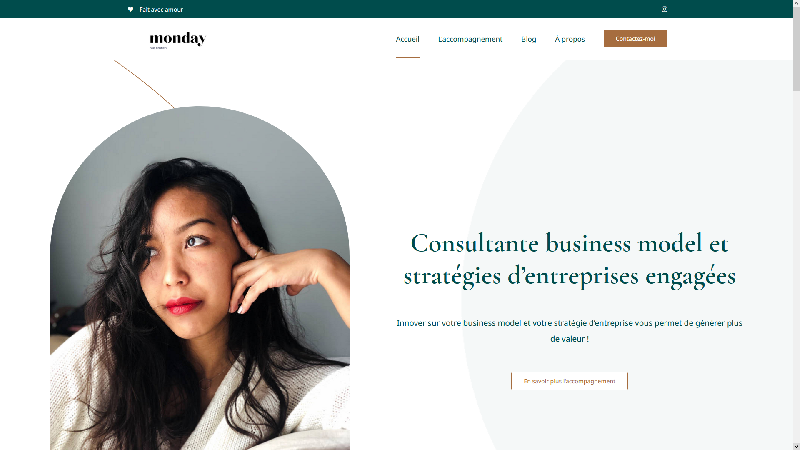Open the L'accompagnement menu item
This screenshot has width=800, height=450.
pos(470,39)
